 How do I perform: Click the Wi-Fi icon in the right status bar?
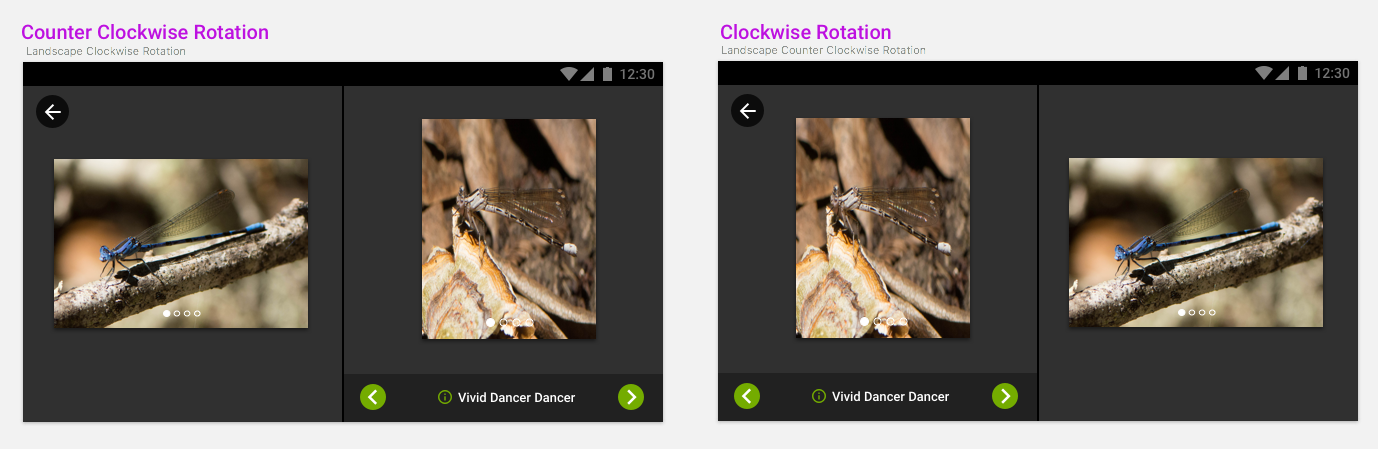pyautogui.click(x=1264, y=73)
